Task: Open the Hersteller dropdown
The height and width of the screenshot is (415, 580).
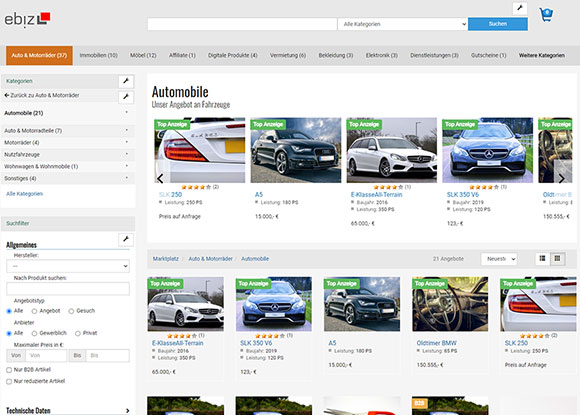Action: (x=68, y=266)
